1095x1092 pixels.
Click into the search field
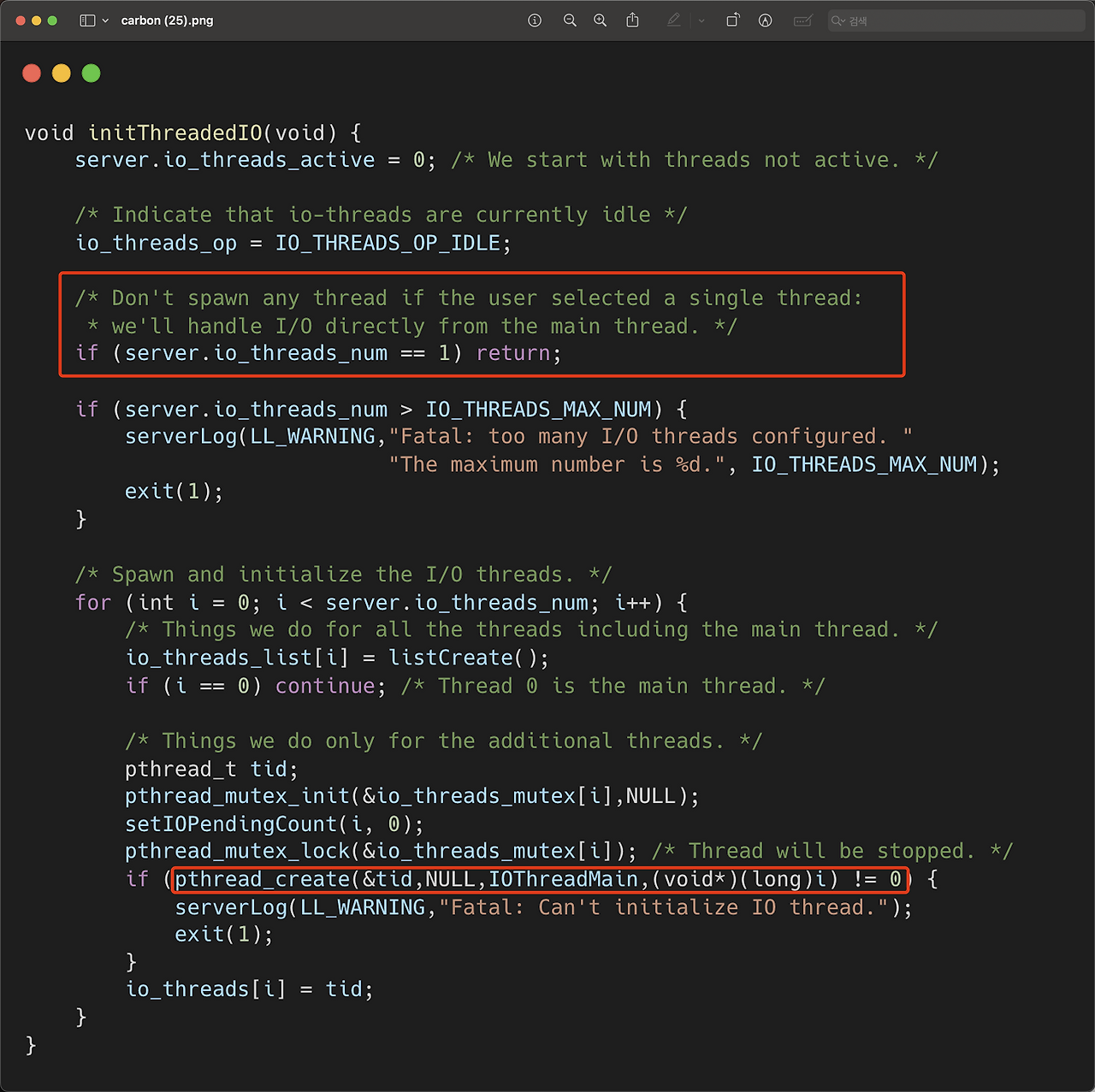click(956, 21)
